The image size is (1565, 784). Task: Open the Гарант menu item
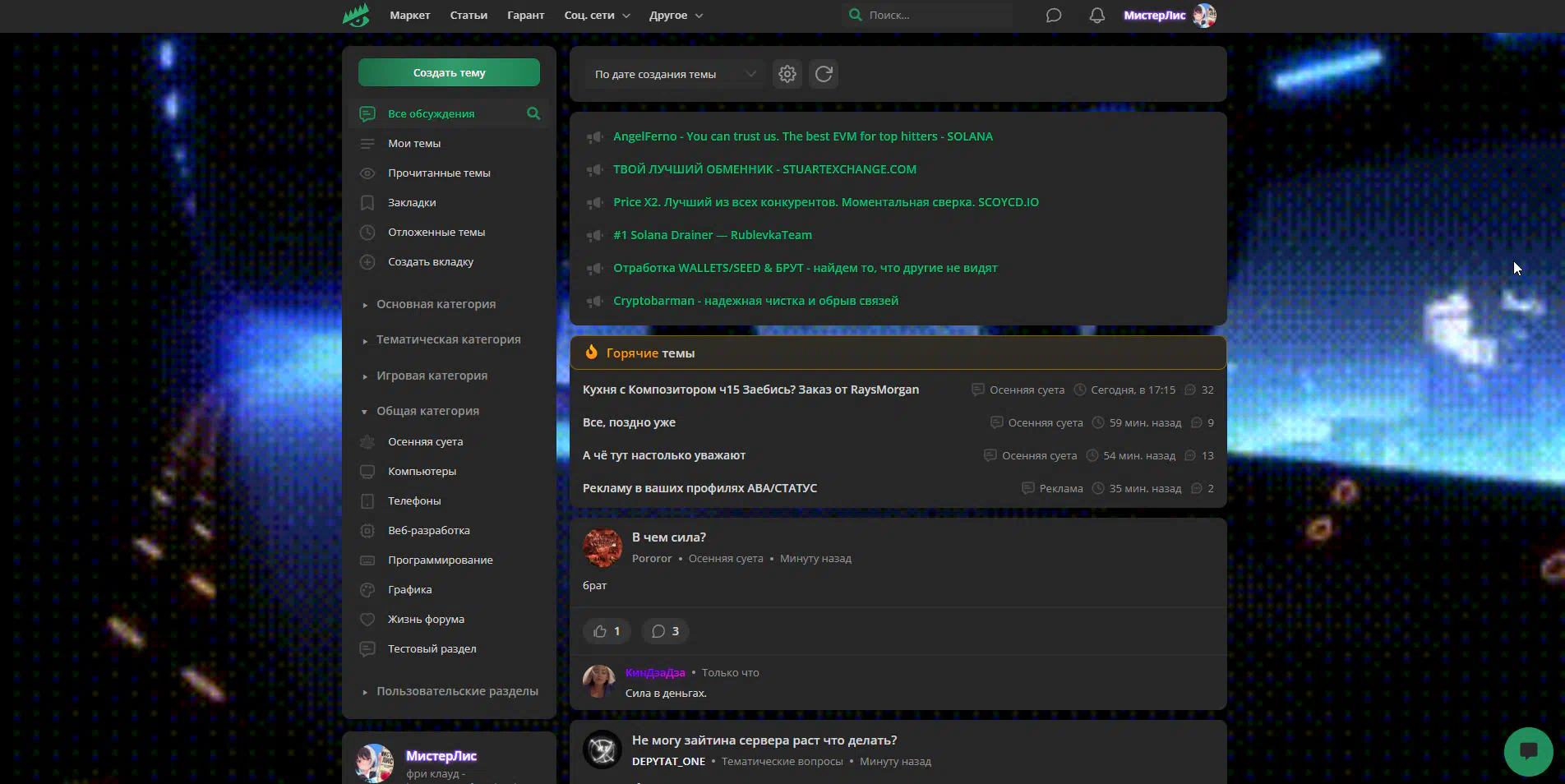[526, 16]
